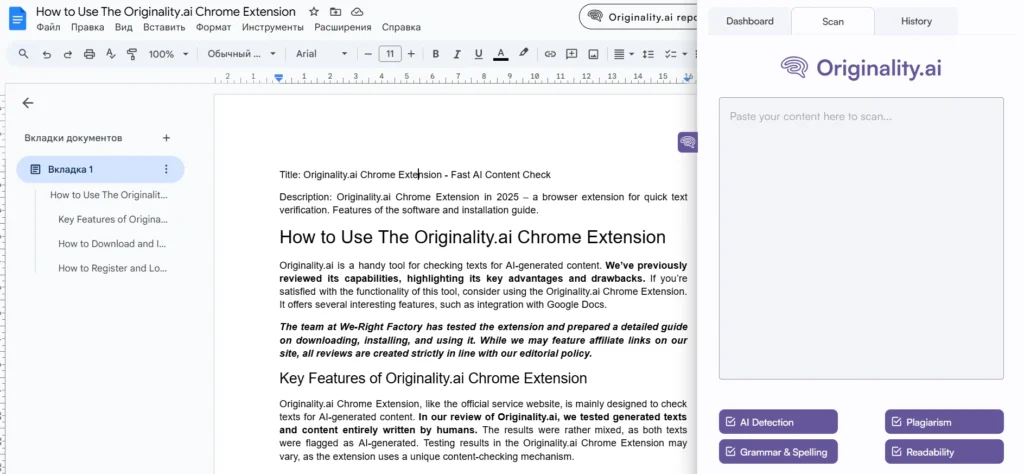
Task: Toggle underline formatting
Action: tap(479, 54)
